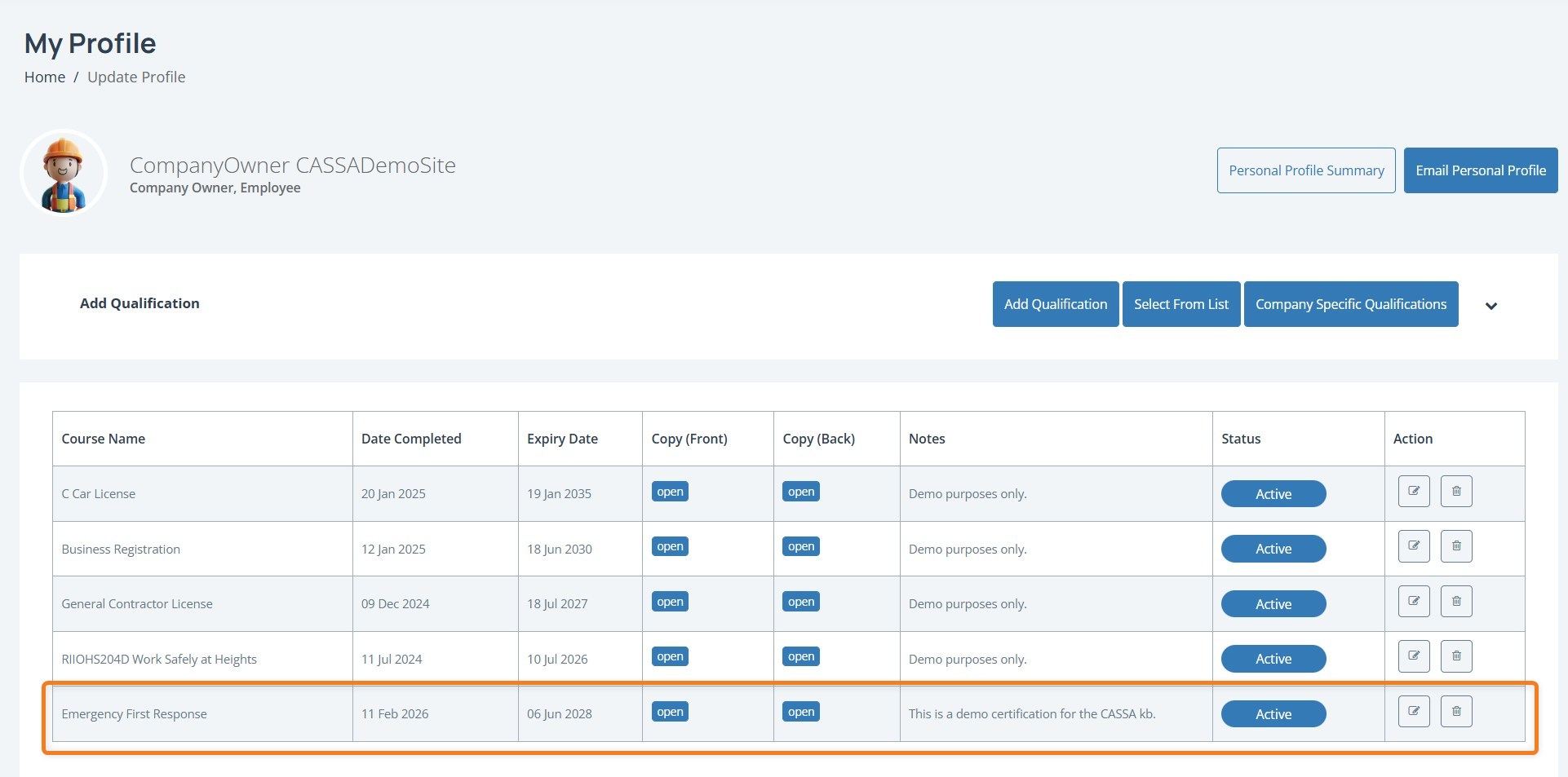Edit the Business Registration entry
This screenshot has height=777, width=1568.
1414,546
